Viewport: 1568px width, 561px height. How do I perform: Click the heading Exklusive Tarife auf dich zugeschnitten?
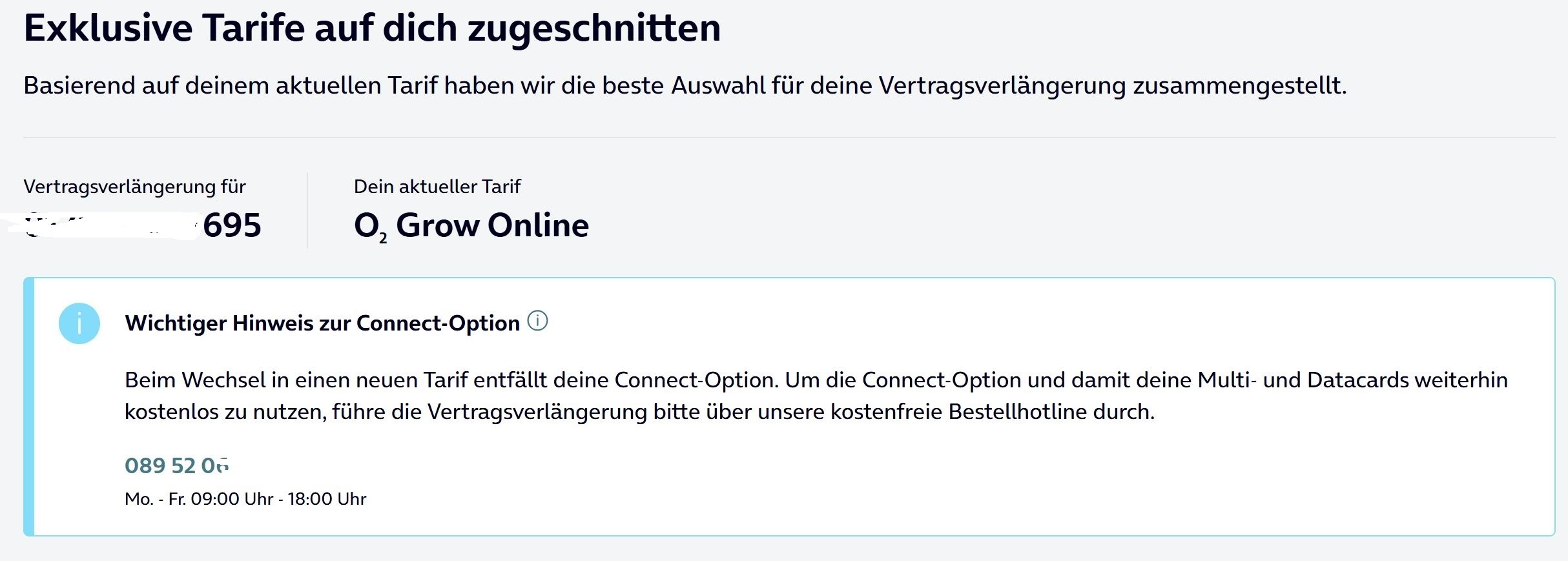(372, 28)
